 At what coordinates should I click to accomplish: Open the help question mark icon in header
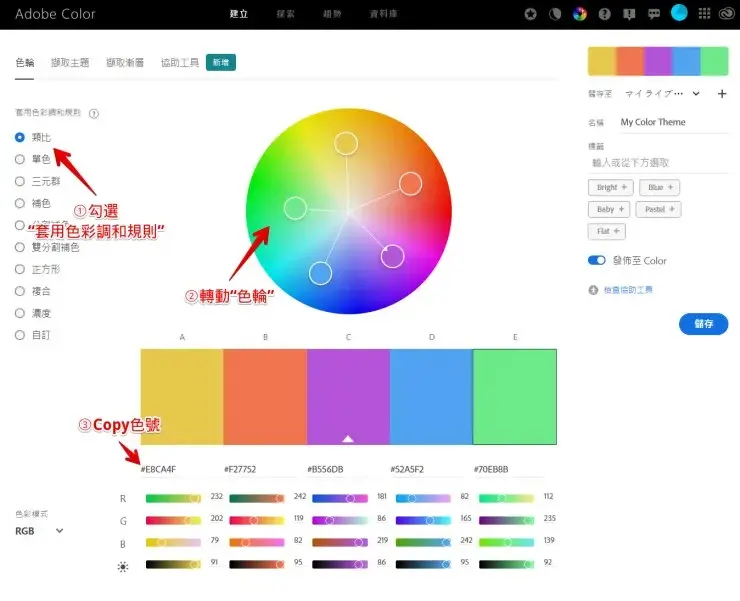[605, 14]
